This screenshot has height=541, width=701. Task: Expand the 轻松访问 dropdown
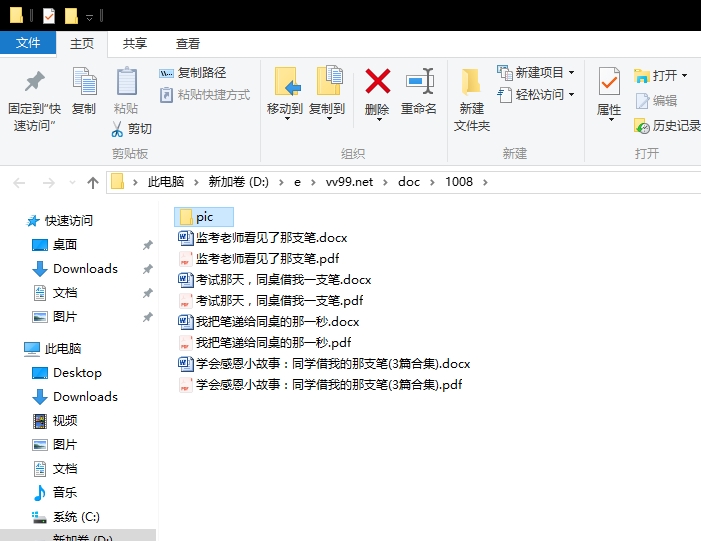click(571, 95)
